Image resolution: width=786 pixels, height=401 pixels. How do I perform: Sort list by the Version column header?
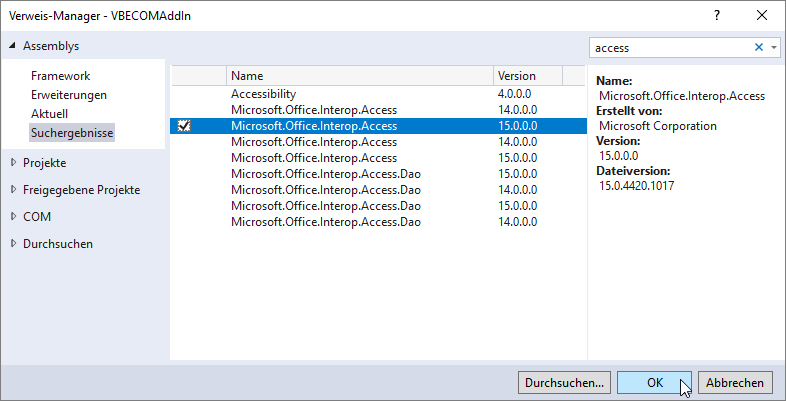click(x=528, y=76)
